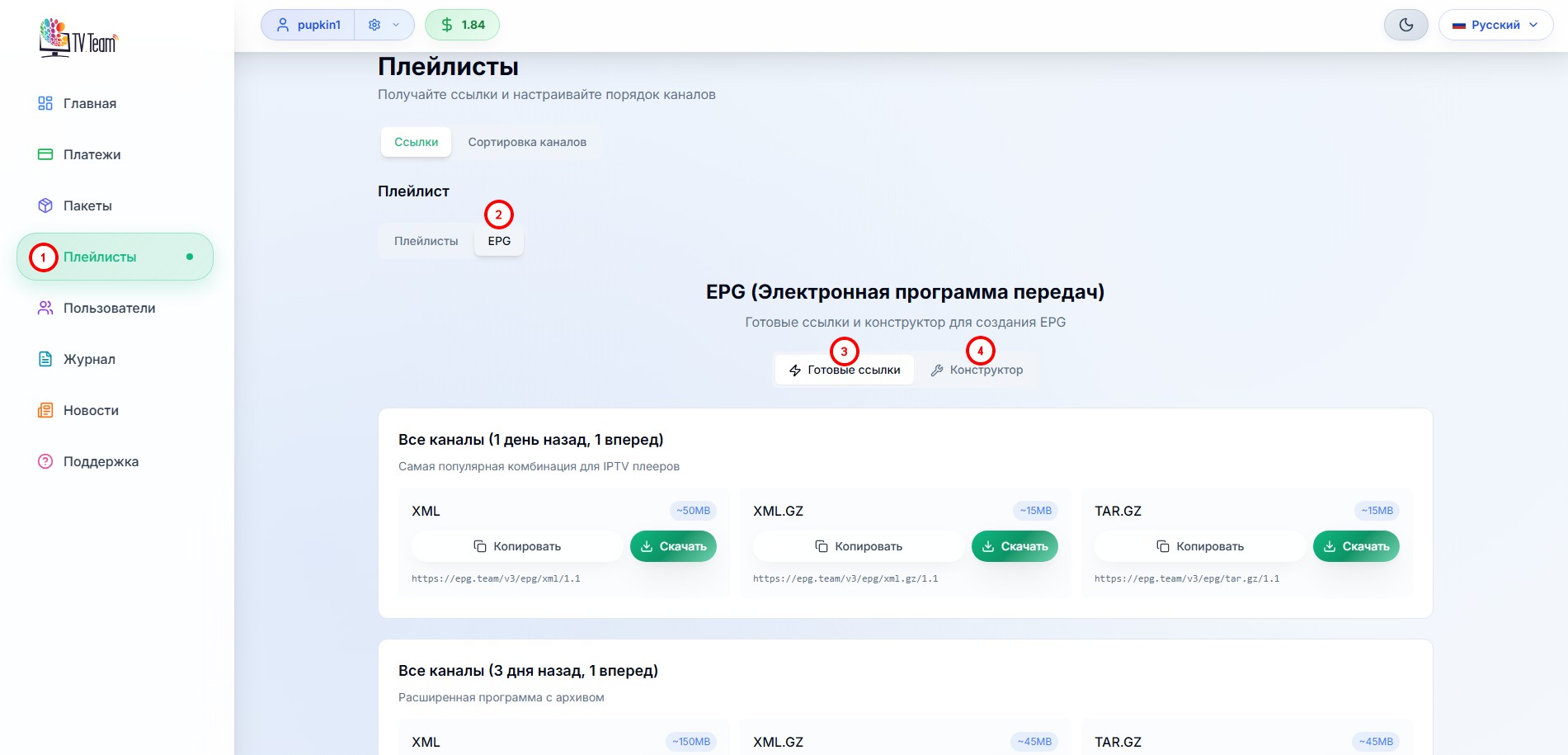Open Журнал in sidebar
Viewport: 1568px width, 755px height.
coord(89,360)
